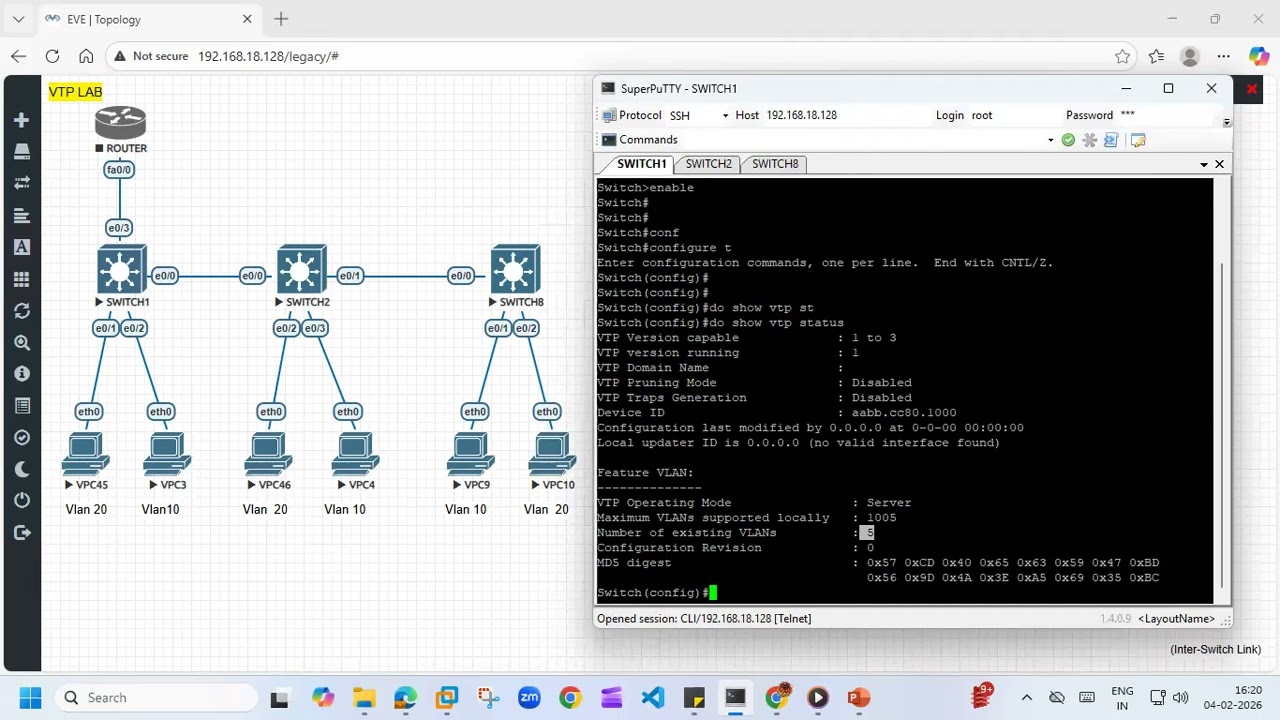Close the active SuperPuTTY session tab

click(1219, 164)
